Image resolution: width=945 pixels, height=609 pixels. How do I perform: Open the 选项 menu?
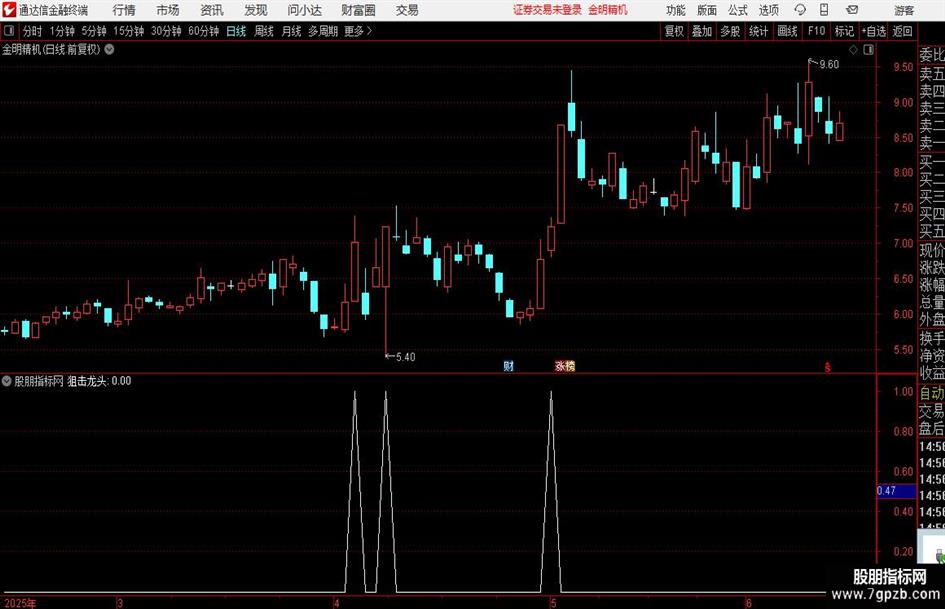[768, 10]
